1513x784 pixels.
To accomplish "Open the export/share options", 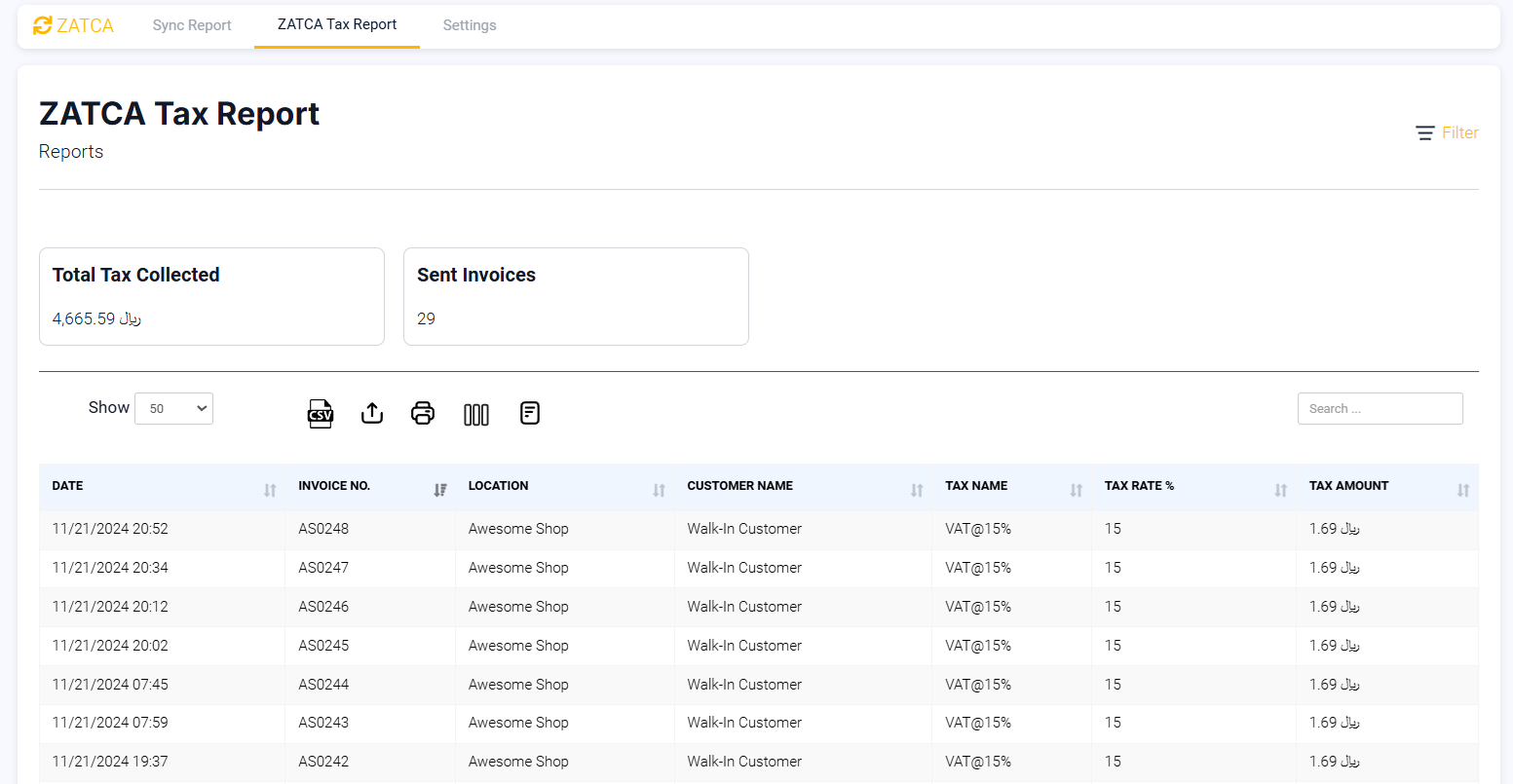I will (371, 413).
